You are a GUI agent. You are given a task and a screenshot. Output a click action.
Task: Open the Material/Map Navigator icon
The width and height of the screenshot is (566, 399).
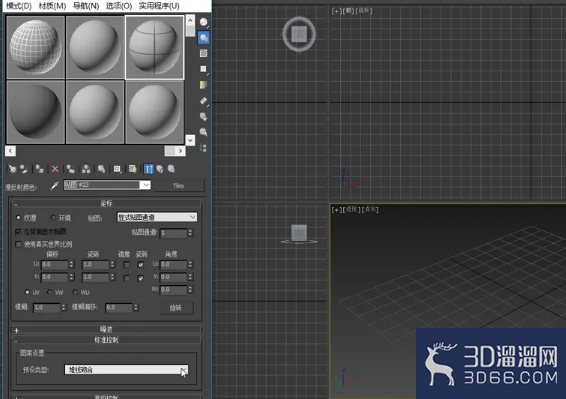coord(204,147)
